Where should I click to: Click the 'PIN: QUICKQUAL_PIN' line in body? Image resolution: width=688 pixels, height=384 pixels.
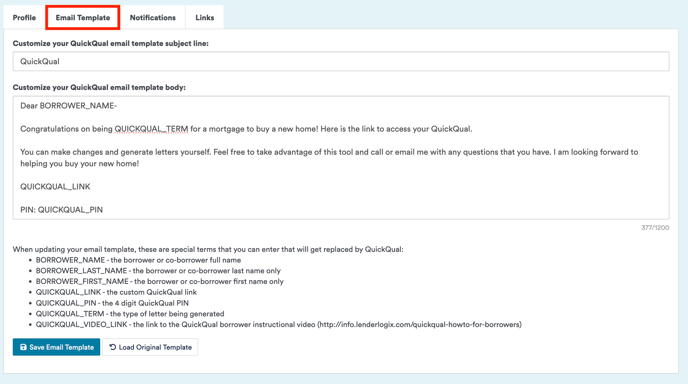(x=61, y=210)
